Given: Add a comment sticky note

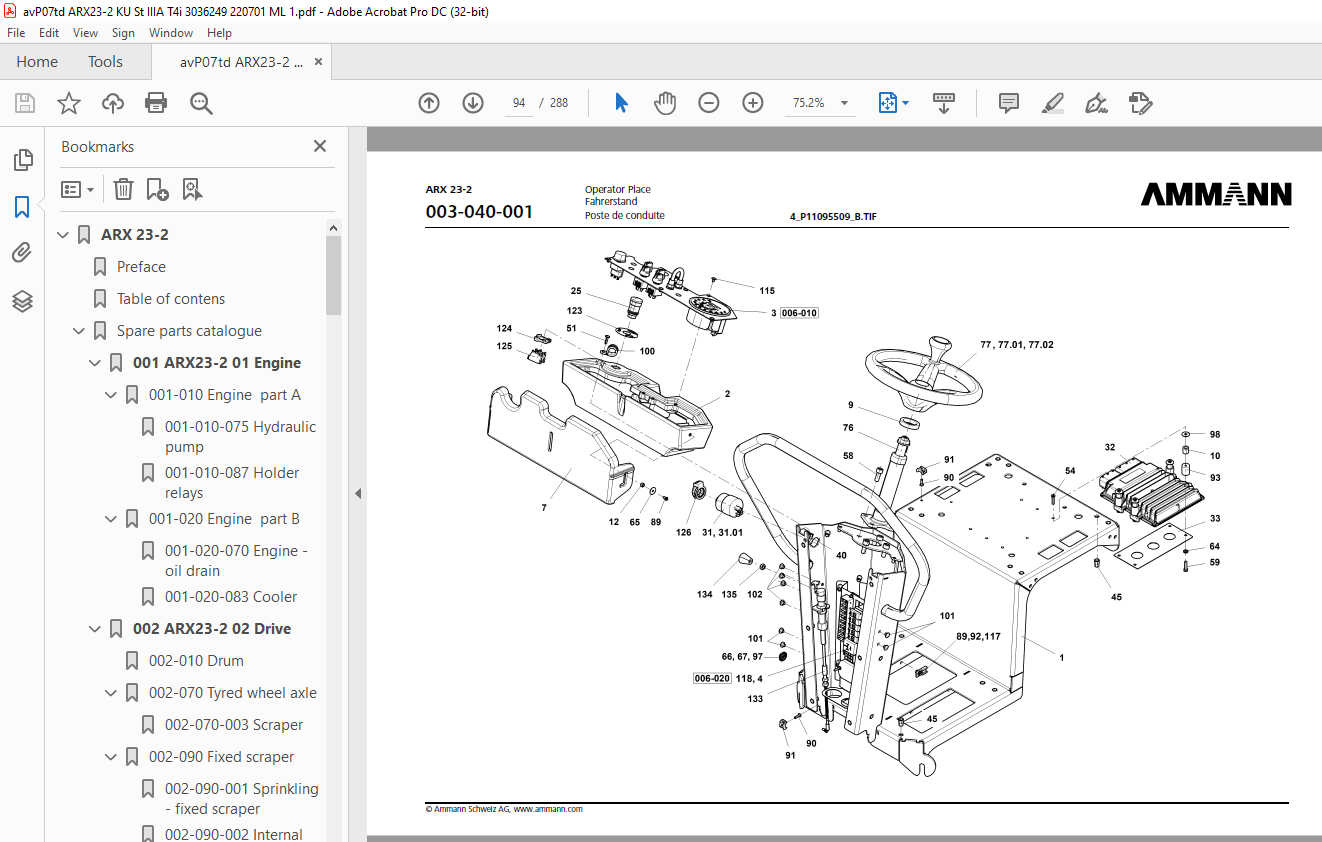Looking at the screenshot, I should pos(1009,103).
